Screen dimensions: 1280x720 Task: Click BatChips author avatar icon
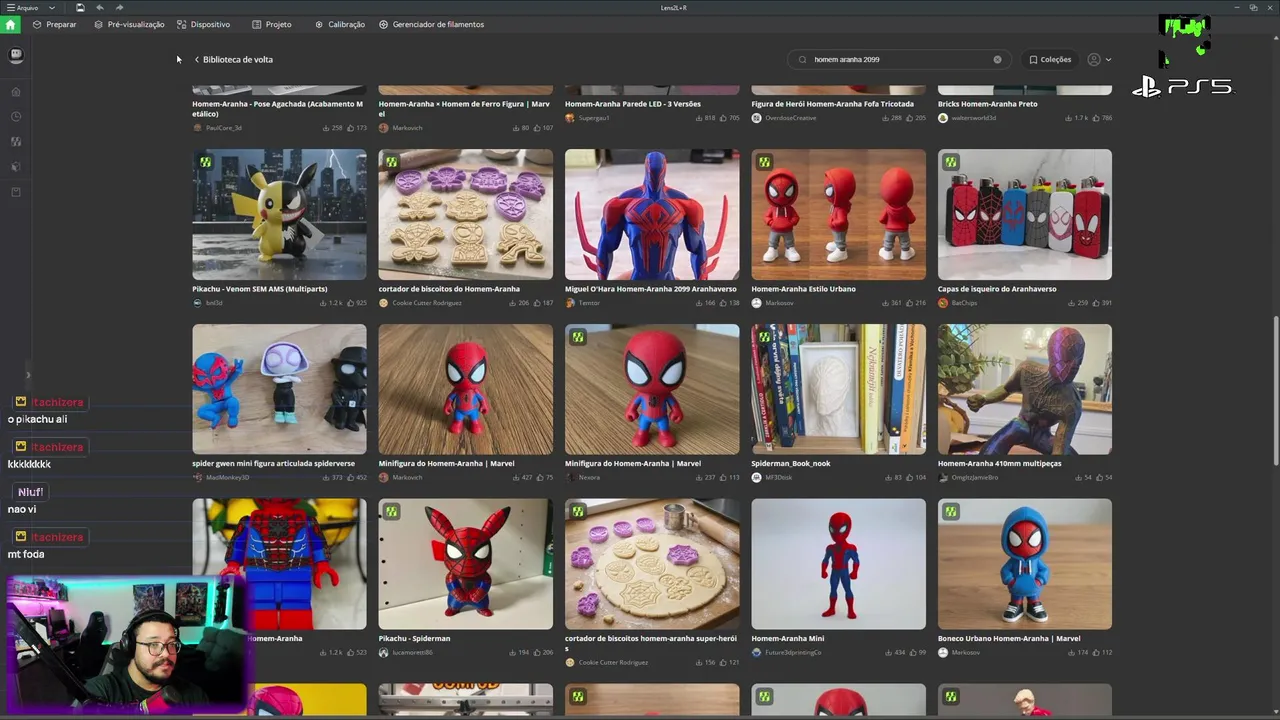pyautogui.click(x=943, y=303)
